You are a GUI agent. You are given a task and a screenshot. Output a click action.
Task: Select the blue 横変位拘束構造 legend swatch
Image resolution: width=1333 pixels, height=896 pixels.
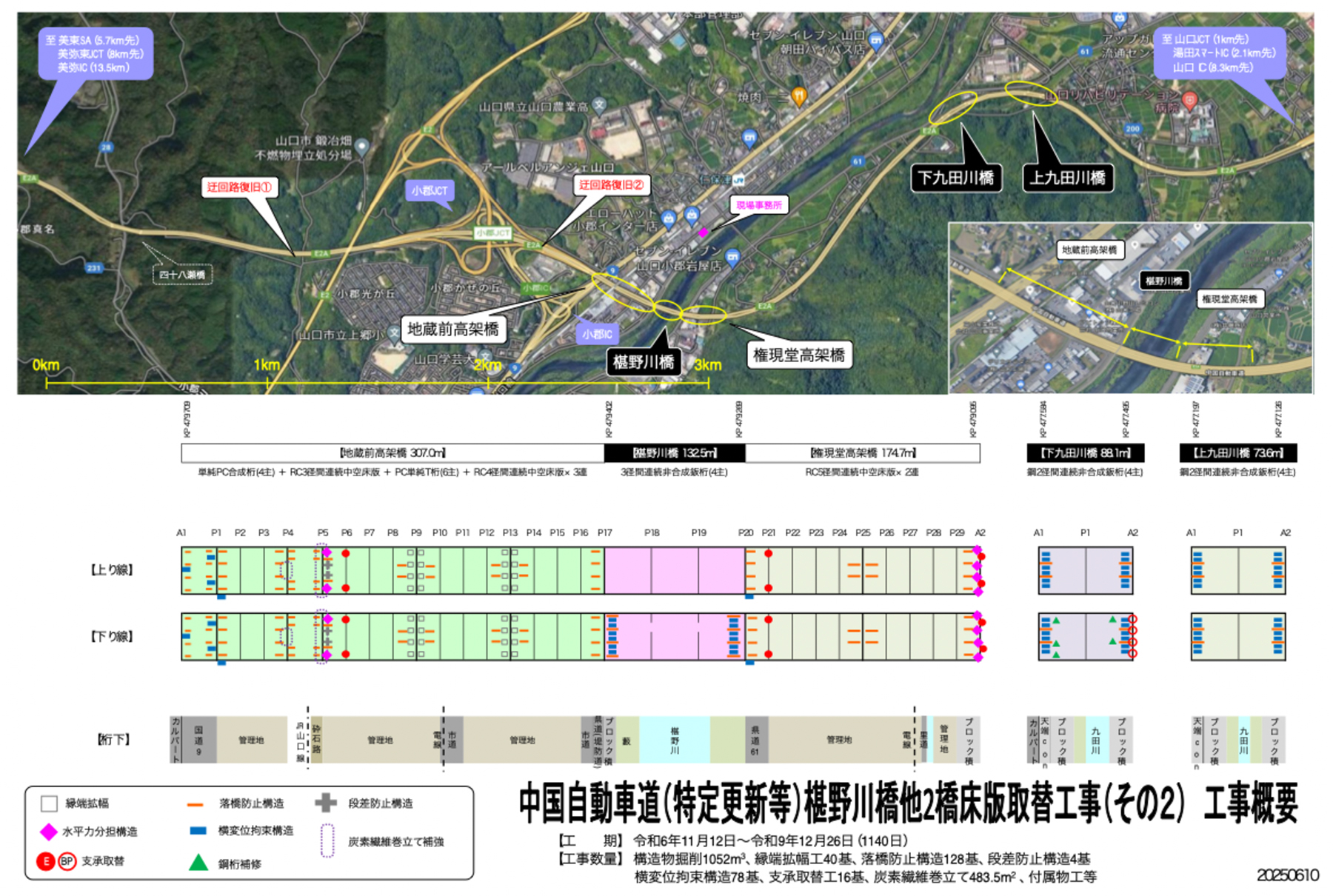(x=198, y=831)
